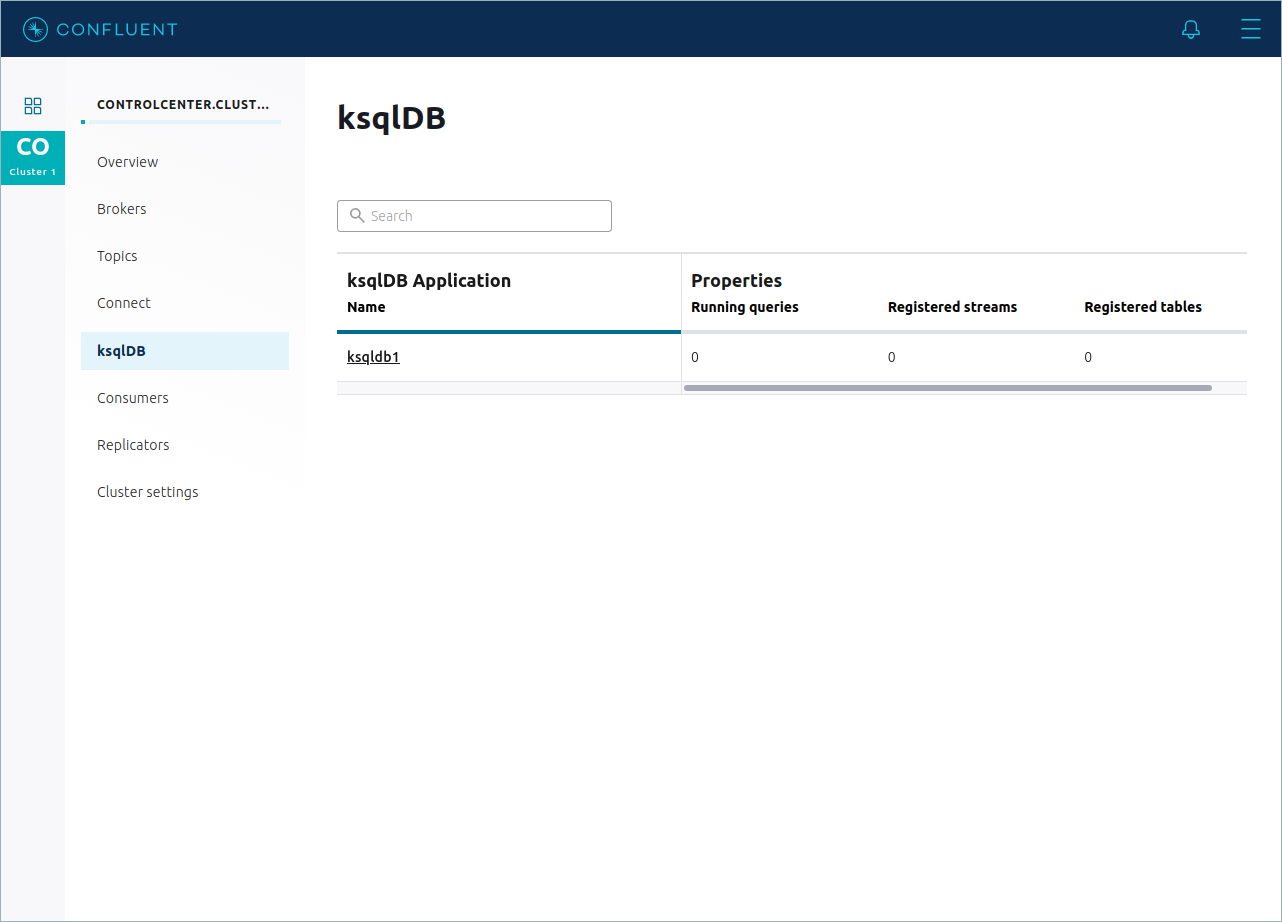
Task: Select ksqlDB in the sidebar
Action: [185, 351]
